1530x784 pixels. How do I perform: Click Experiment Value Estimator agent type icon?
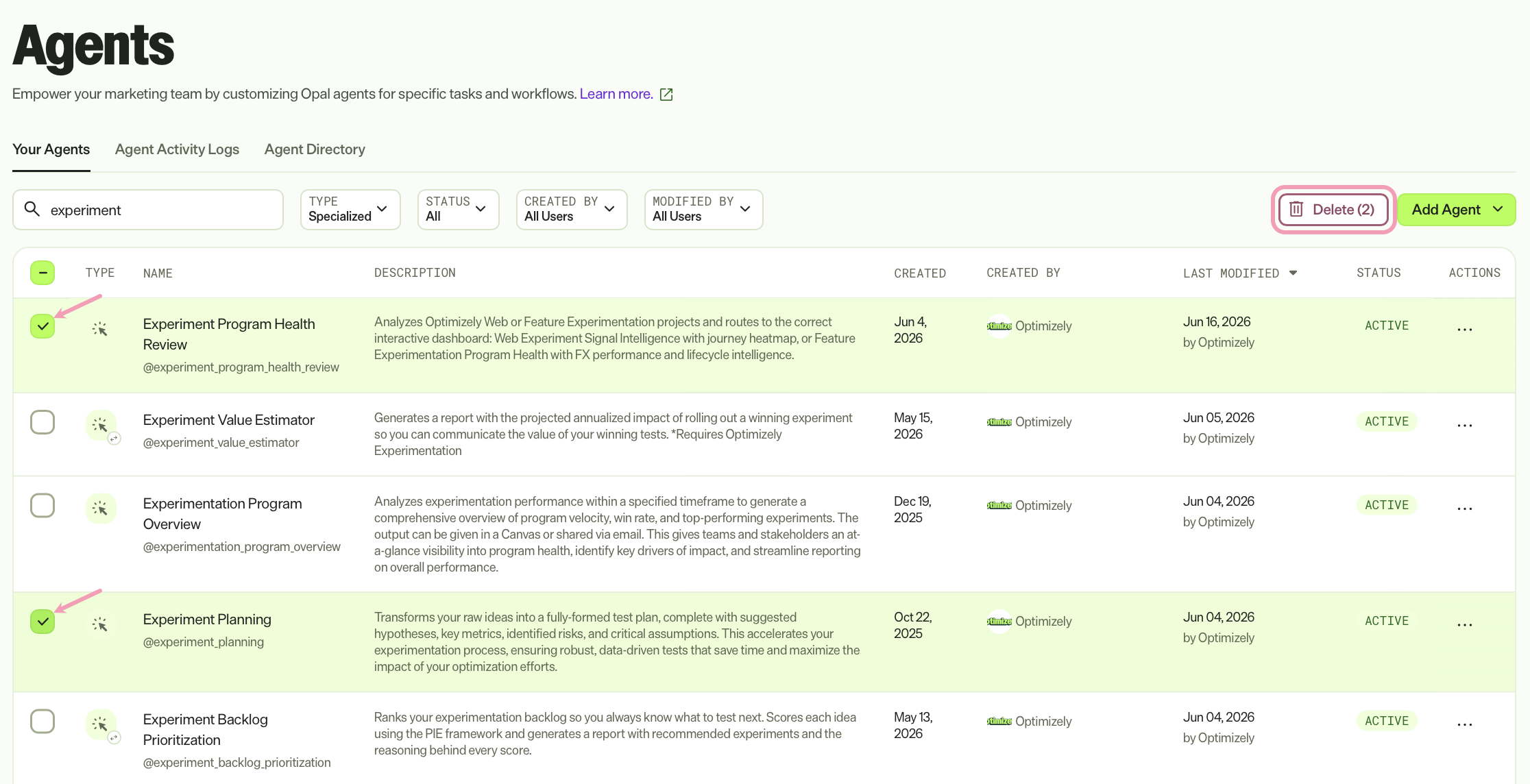[x=101, y=426]
